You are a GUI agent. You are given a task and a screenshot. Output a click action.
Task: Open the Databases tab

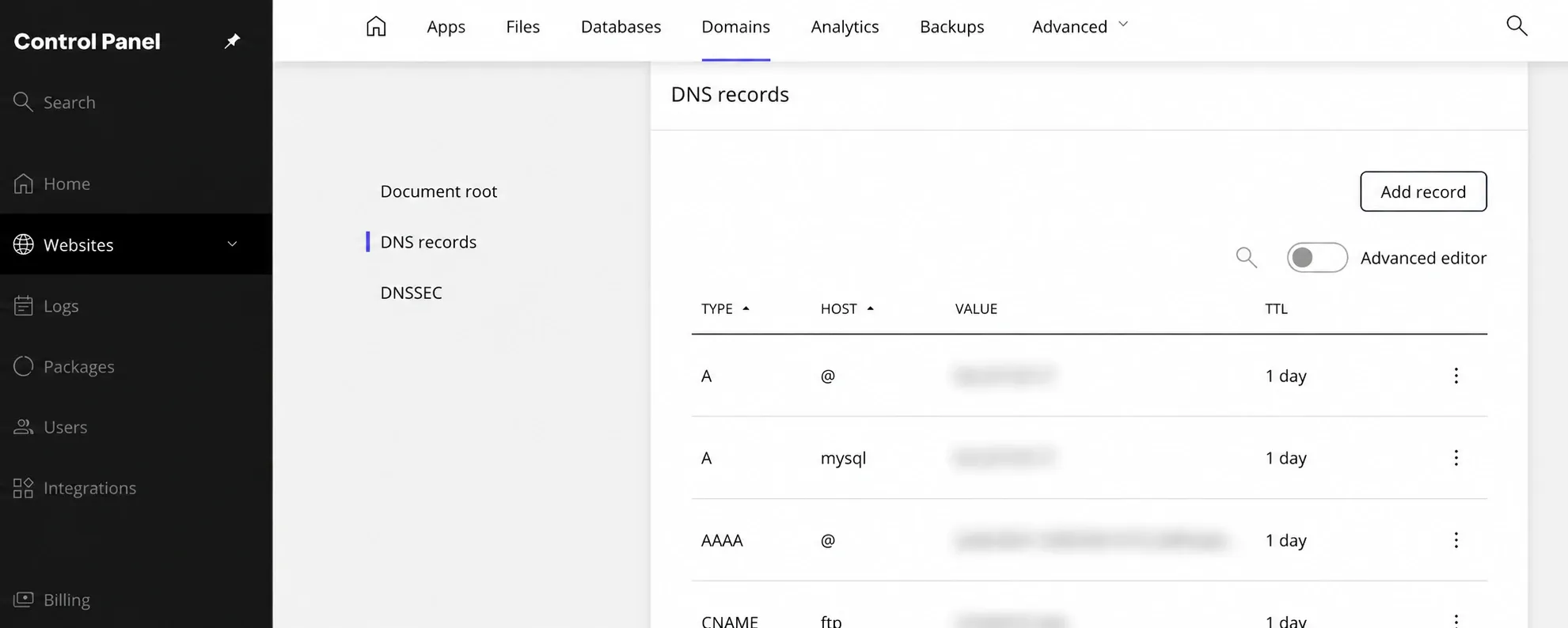pos(621,26)
